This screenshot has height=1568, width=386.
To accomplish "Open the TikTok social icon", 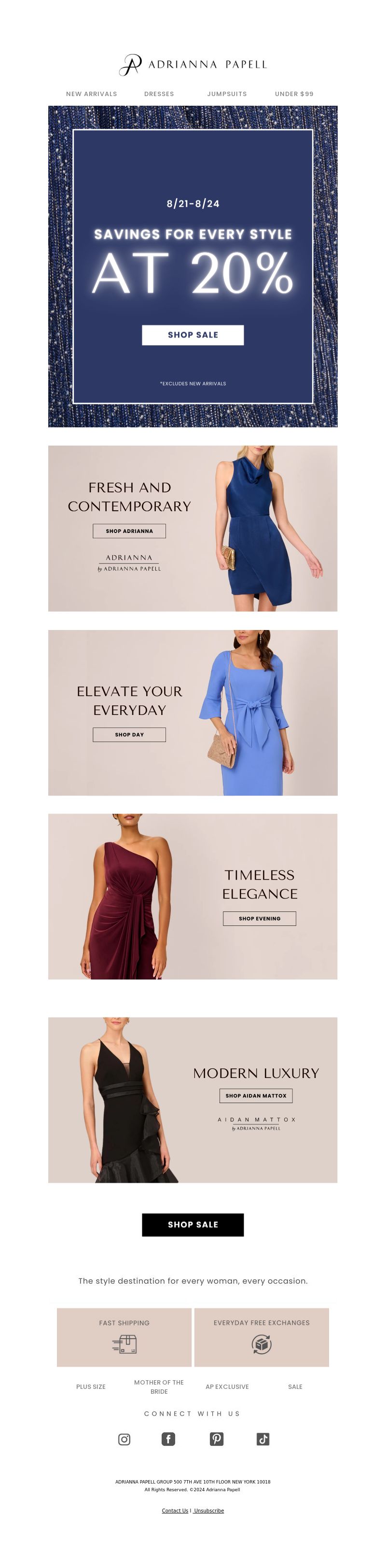I will 263,1438.
